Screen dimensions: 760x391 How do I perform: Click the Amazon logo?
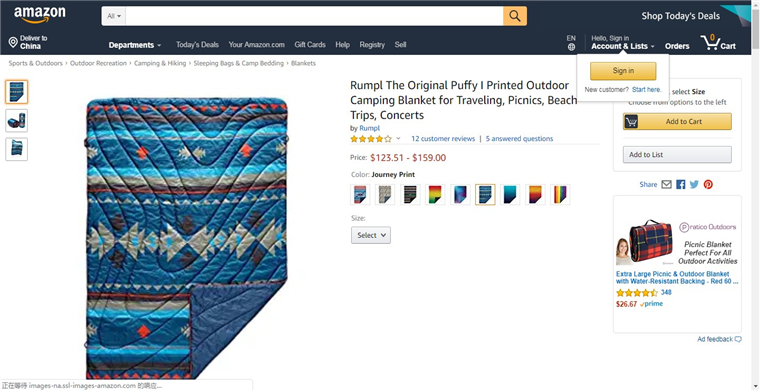click(x=39, y=15)
